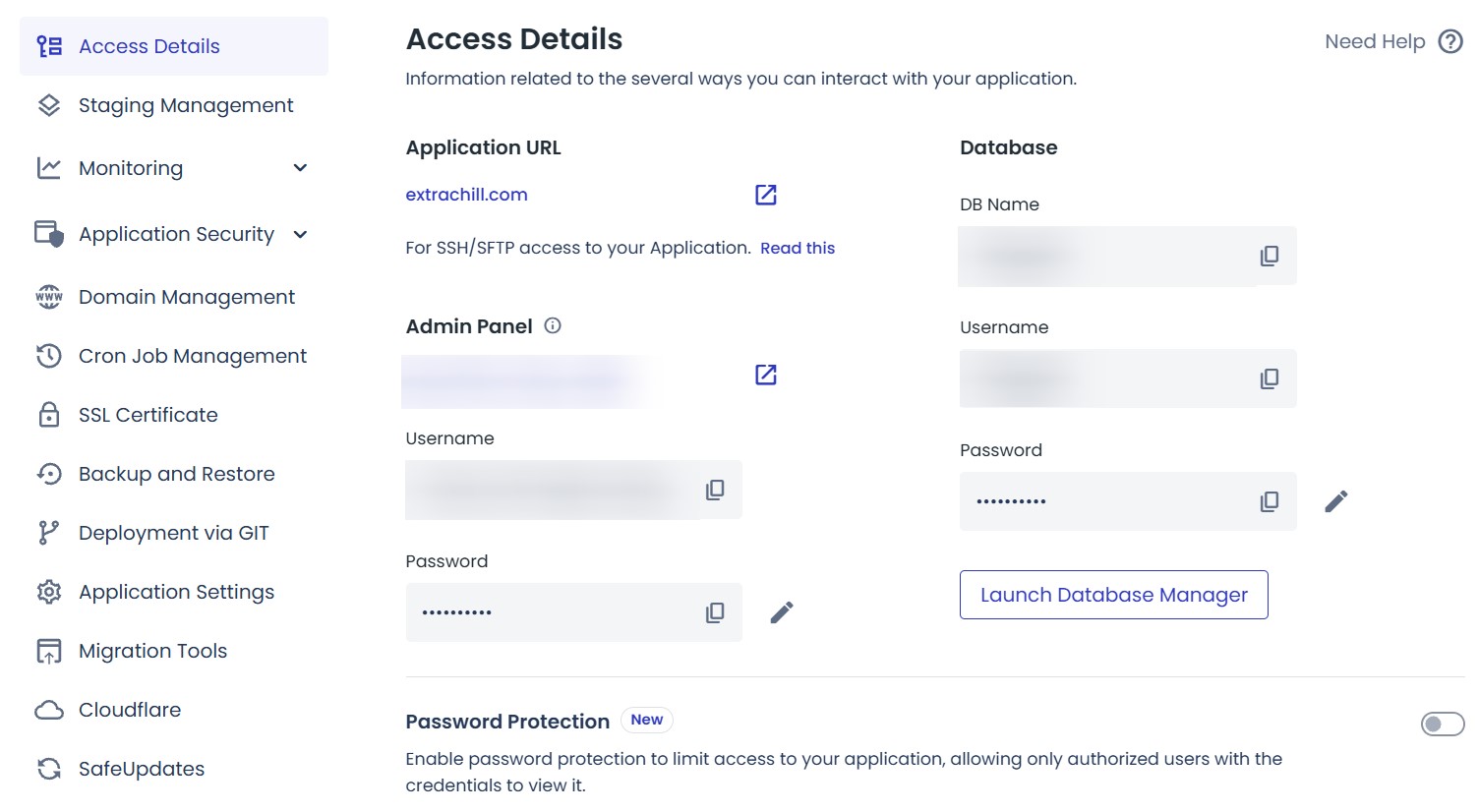Edit the admin panel password pencil icon
Image resolution: width=1478 pixels, height=812 pixels.
coord(781,611)
